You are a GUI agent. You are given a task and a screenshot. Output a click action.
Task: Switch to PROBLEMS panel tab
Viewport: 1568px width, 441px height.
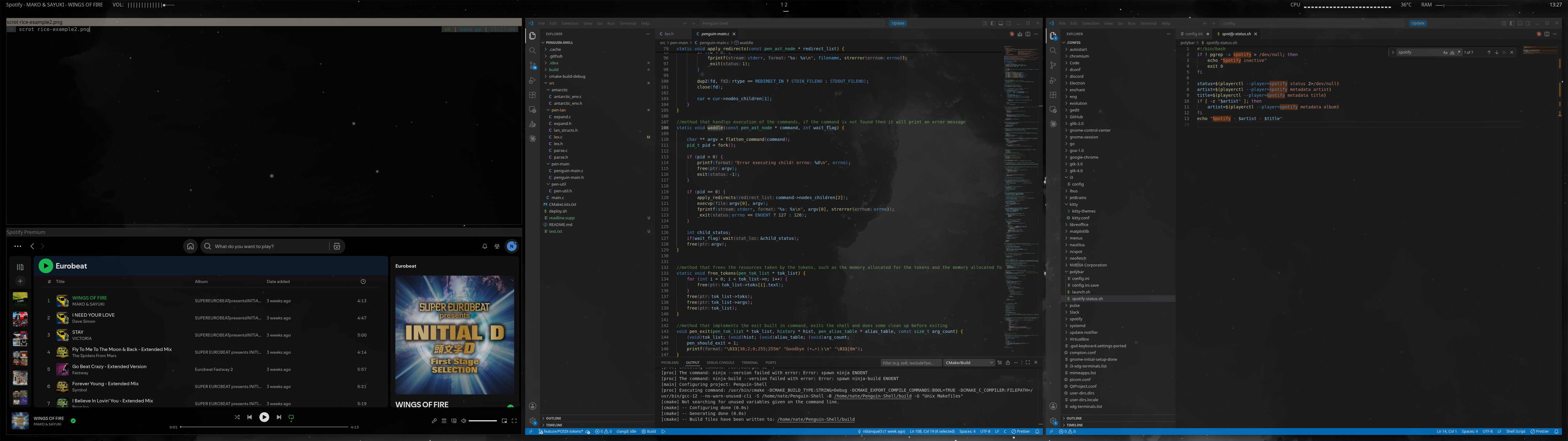point(669,362)
